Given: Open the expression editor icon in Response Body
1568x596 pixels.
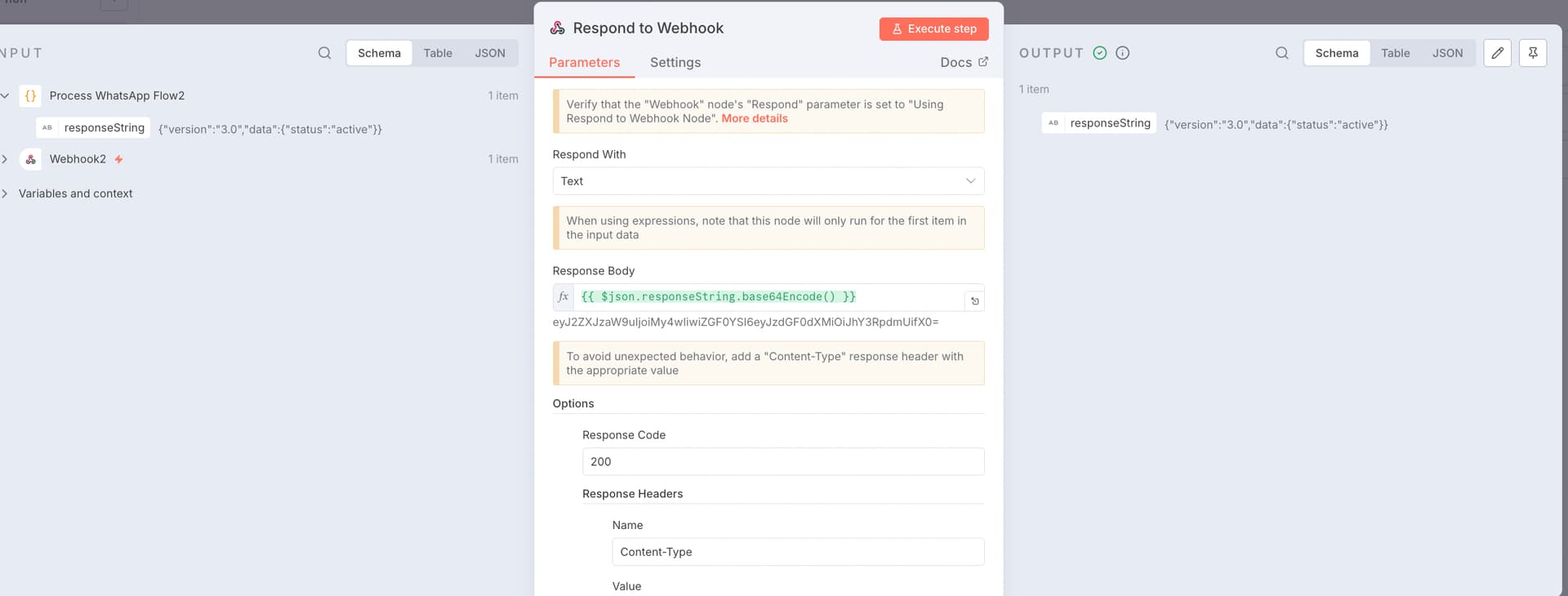Looking at the screenshot, I should coord(974,301).
